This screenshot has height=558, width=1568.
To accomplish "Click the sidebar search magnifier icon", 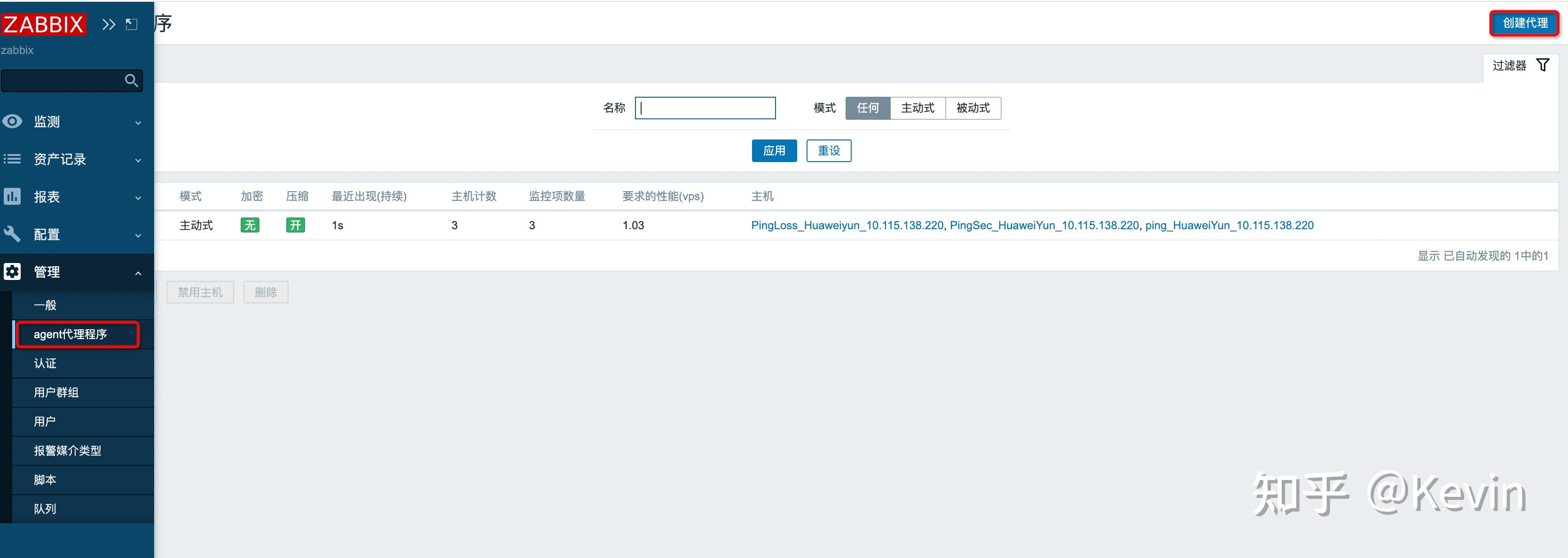I will click(131, 80).
